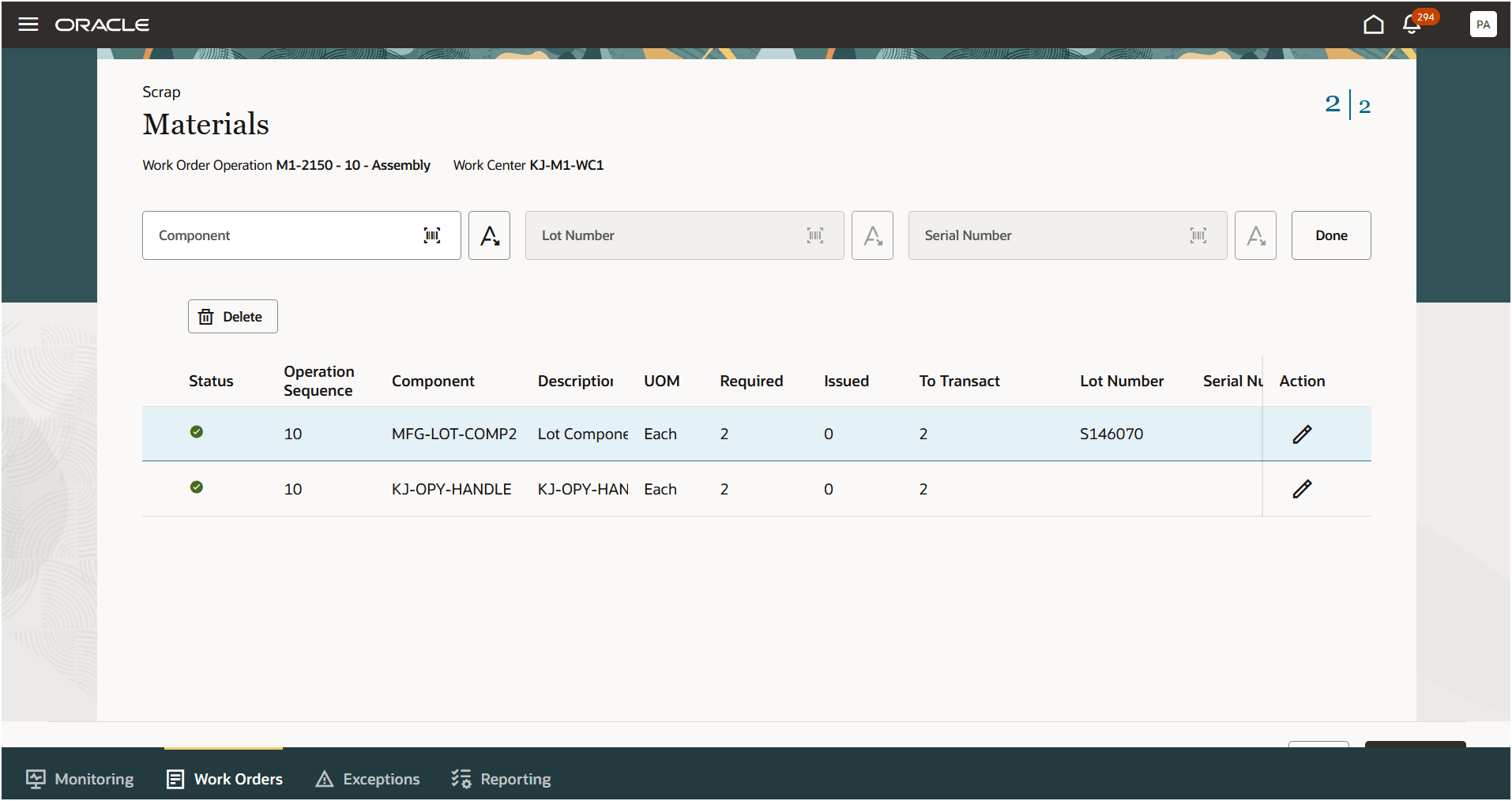The image size is (1512, 801).
Task: Click the text-entry icon next to Lot Number
Action: (x=872, y=235)
